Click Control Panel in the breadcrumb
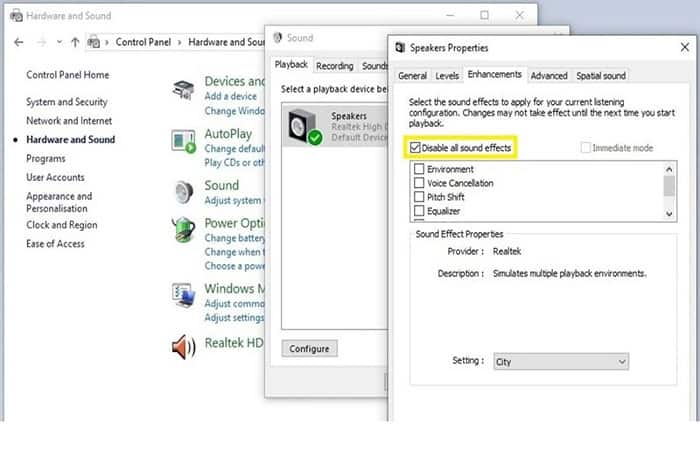 (x=143, y=42)
